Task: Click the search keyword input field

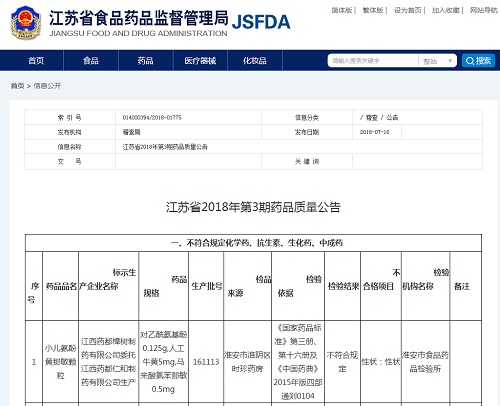Action: click(373, 61)
